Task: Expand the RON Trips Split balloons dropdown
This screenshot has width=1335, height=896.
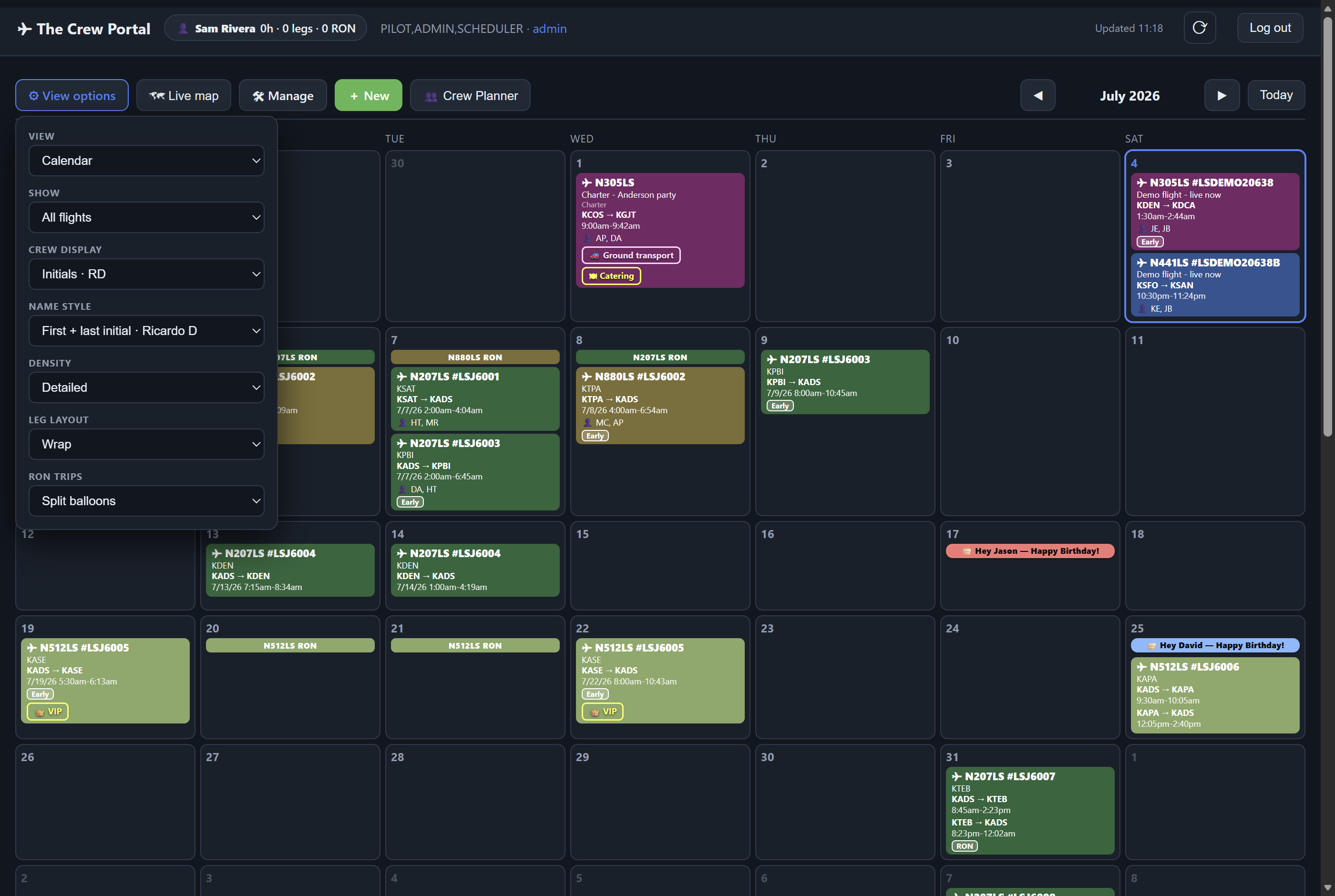Action: point(146,500)
